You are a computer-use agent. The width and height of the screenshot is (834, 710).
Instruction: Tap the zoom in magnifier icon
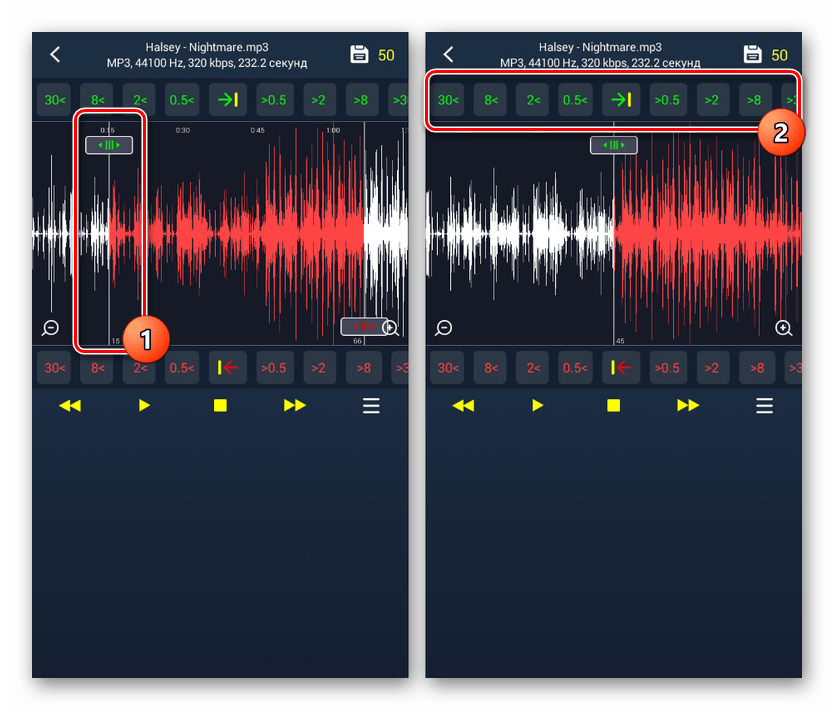[390, 327]
